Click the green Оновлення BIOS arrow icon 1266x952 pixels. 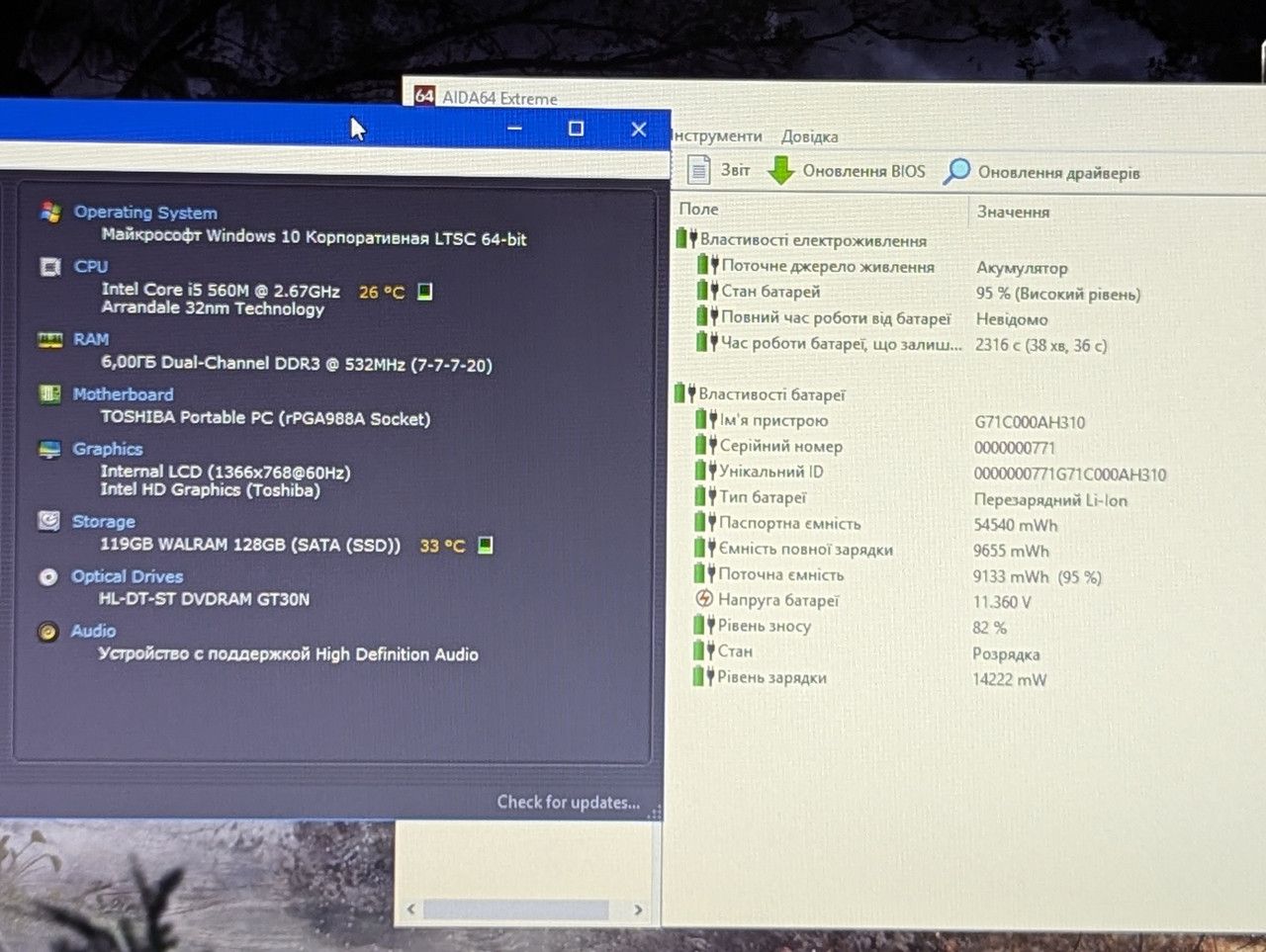pyautogui.click(x=781, y=170)
